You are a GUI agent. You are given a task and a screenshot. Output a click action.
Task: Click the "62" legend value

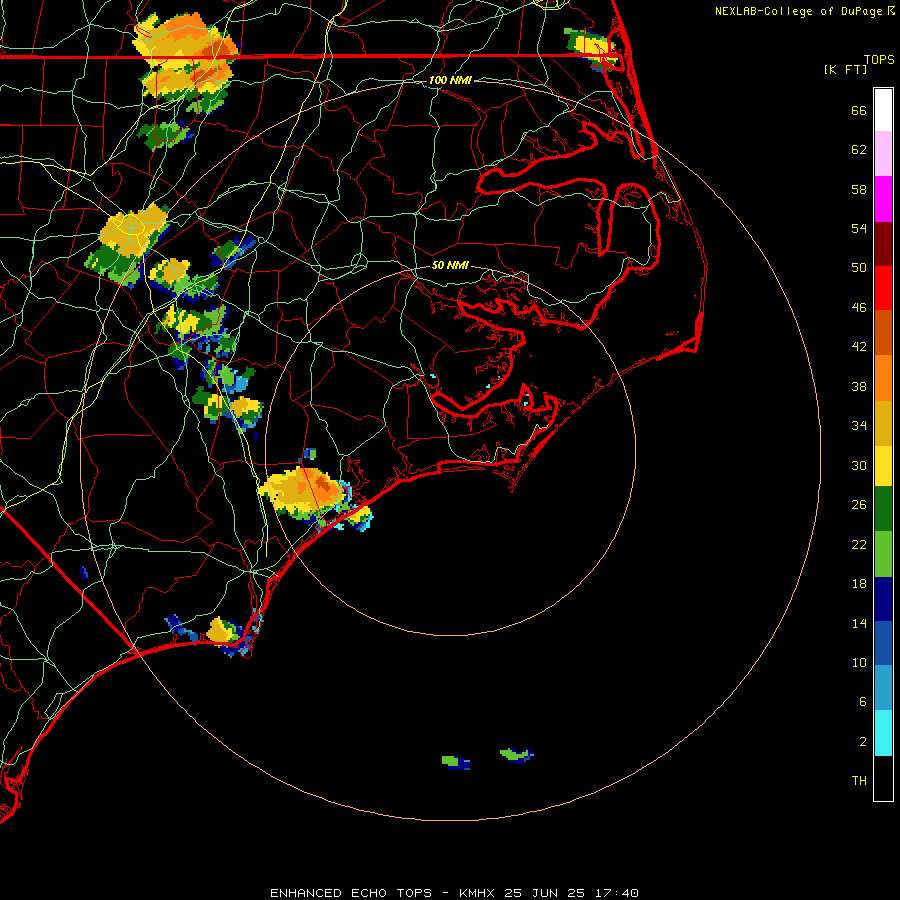click(859, 150)
